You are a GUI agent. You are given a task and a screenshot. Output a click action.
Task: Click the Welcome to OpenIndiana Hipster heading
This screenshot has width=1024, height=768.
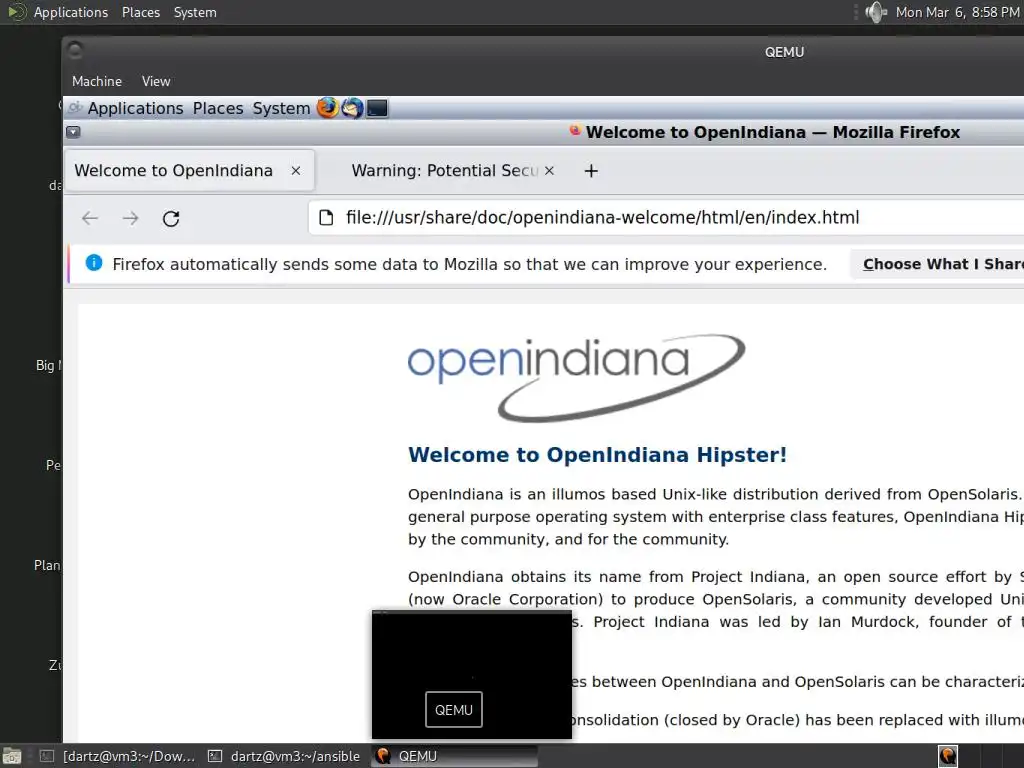click(597, 455)
